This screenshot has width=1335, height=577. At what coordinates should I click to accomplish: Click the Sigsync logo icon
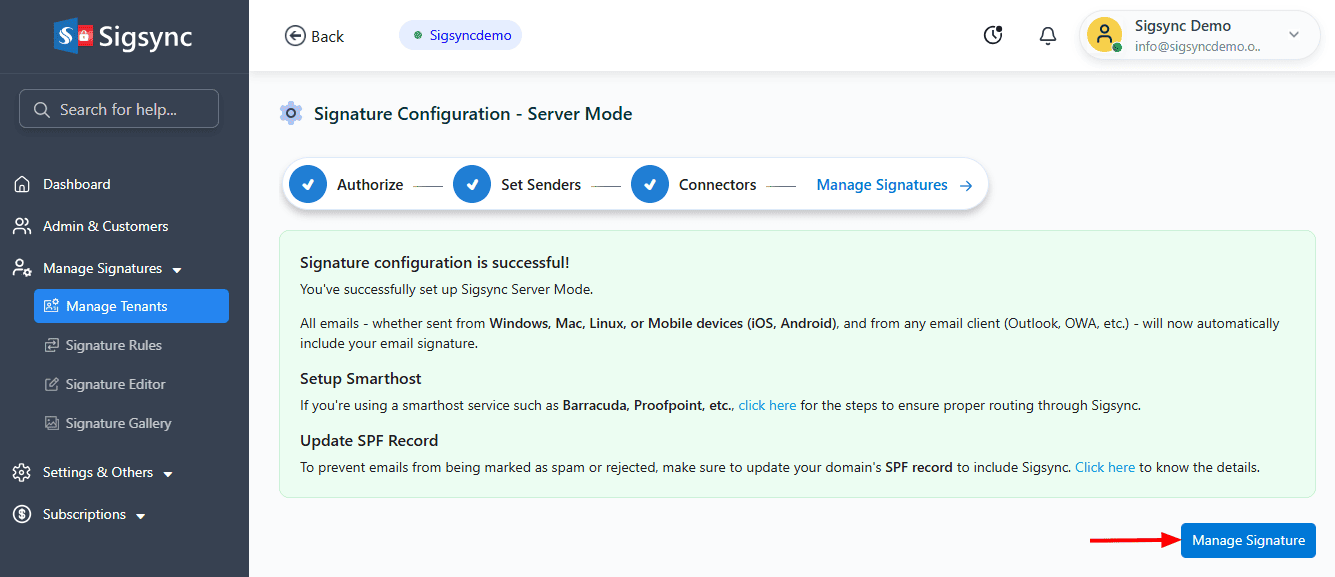click(73, 37)
